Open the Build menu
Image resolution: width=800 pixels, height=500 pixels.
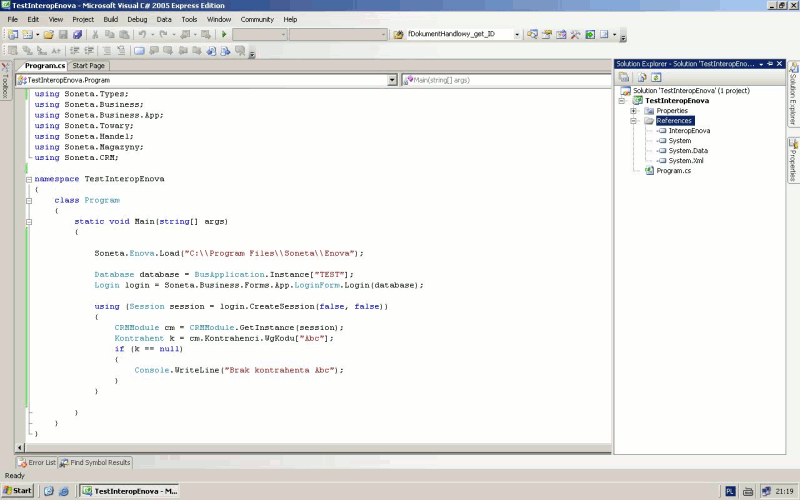coord(111,19)
